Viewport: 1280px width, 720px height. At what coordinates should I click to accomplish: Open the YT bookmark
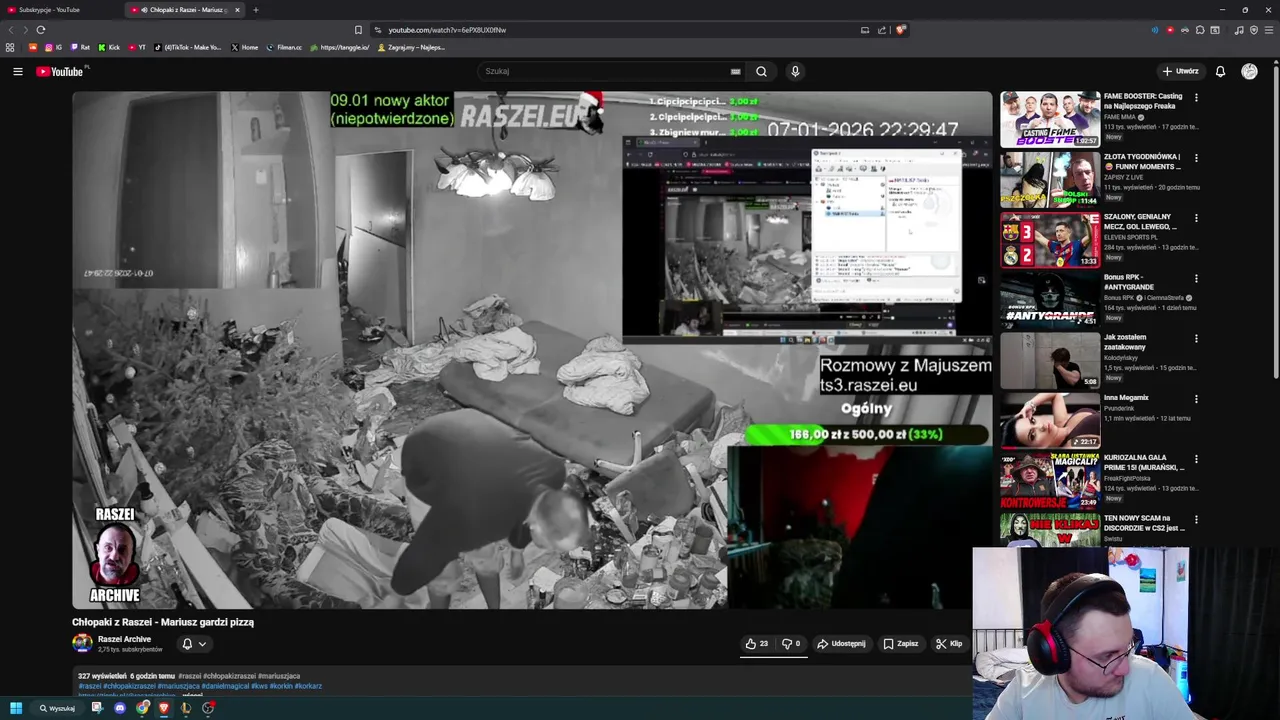(x=137, y=47)
